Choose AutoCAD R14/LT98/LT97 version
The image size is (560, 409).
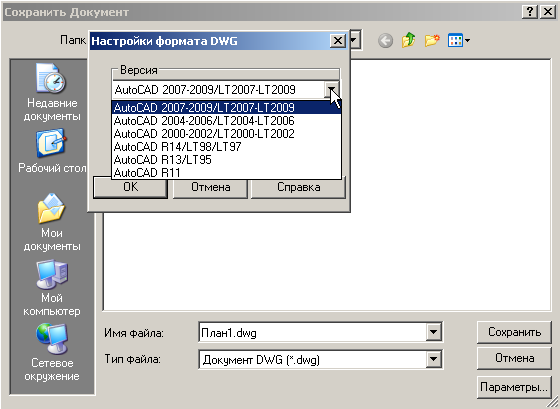tap(226, 147)
